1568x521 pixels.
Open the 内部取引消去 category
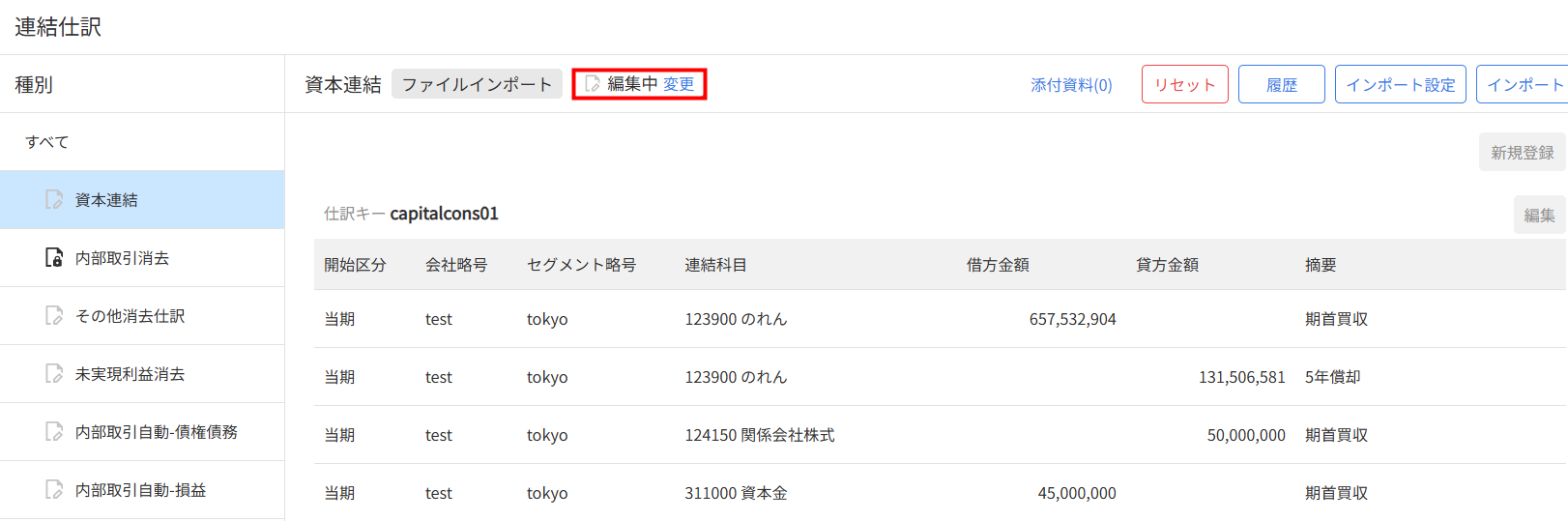pyautogui.click(x=122, y=258)
